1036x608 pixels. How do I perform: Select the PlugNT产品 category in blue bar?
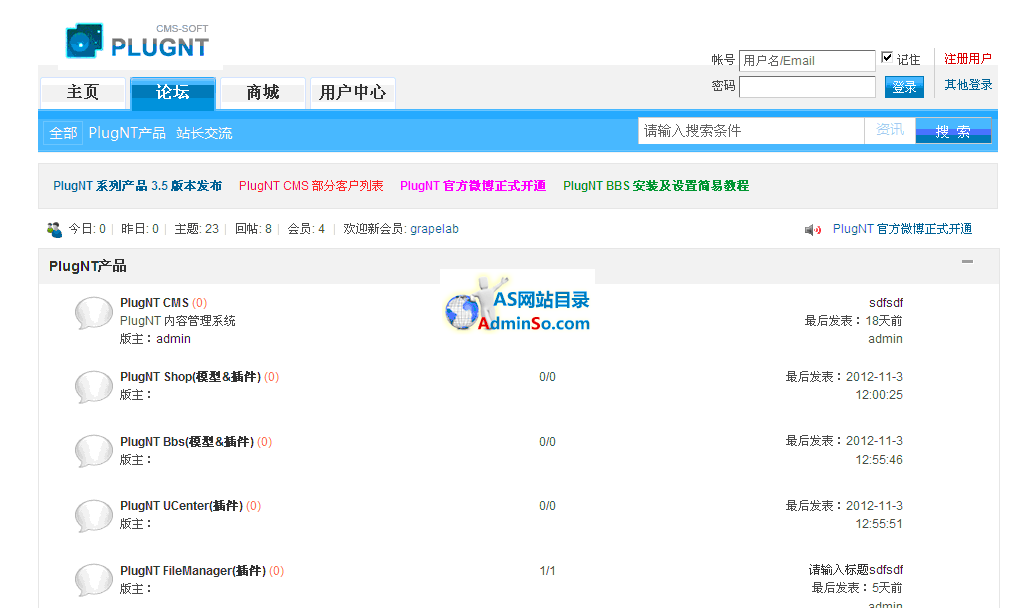coord(127,133)
